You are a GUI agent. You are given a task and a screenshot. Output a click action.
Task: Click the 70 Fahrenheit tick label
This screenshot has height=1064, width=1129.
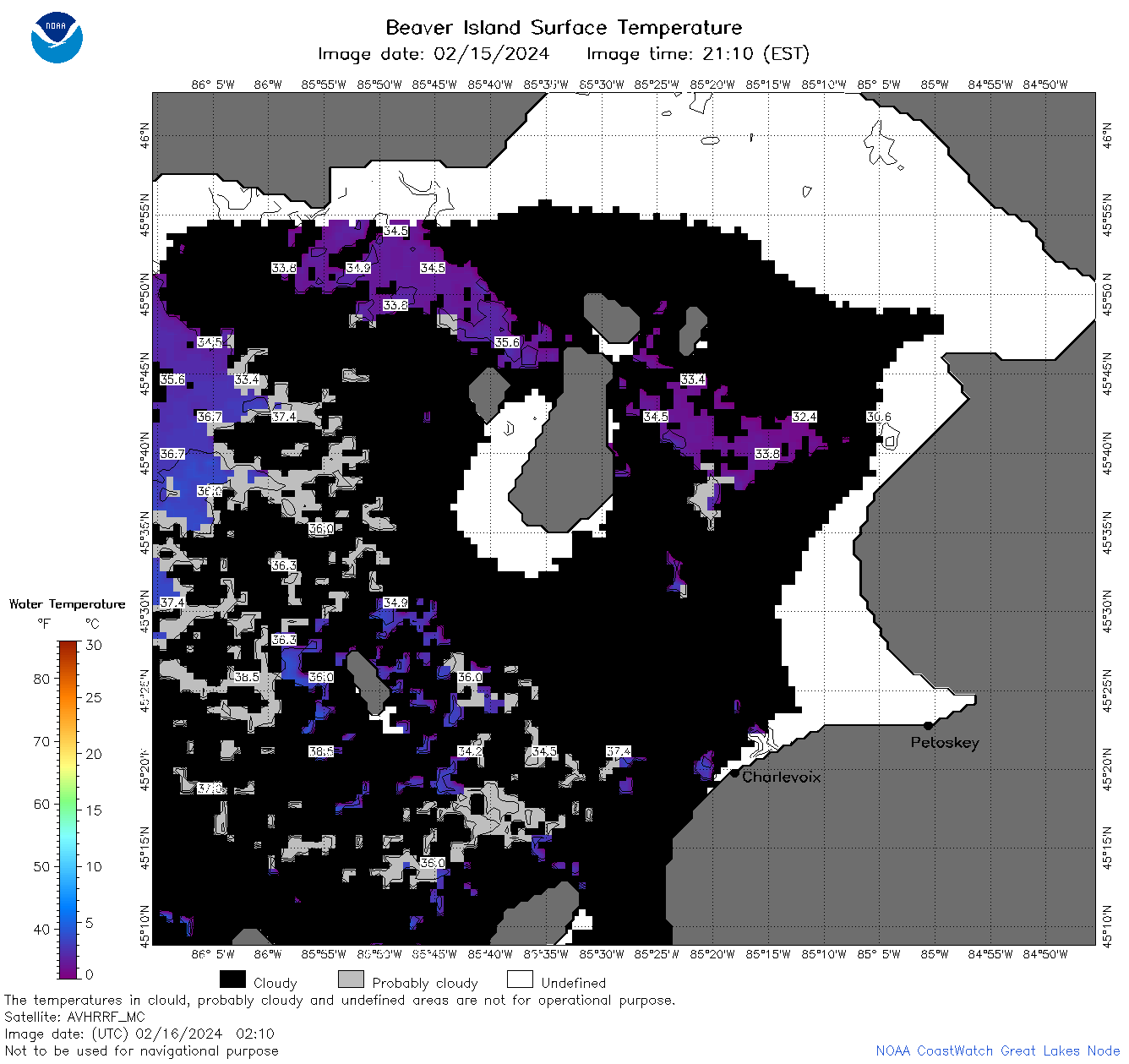point(42,741)
